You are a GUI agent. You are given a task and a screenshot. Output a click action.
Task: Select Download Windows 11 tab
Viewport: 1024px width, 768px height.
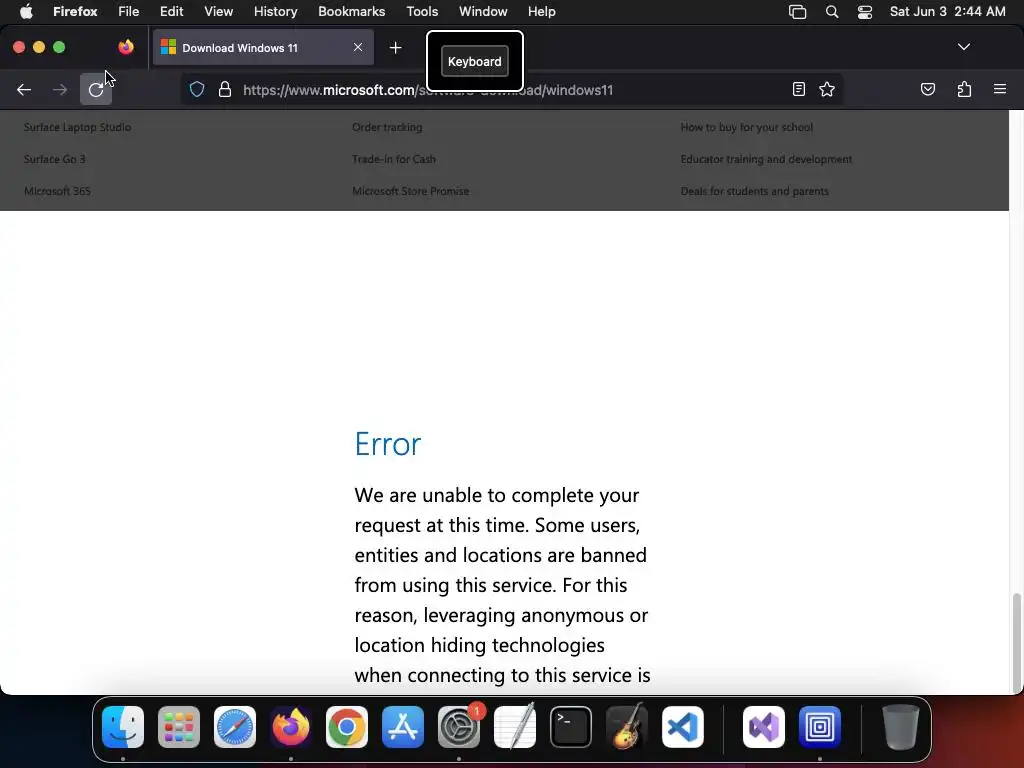tap(263, 47)
